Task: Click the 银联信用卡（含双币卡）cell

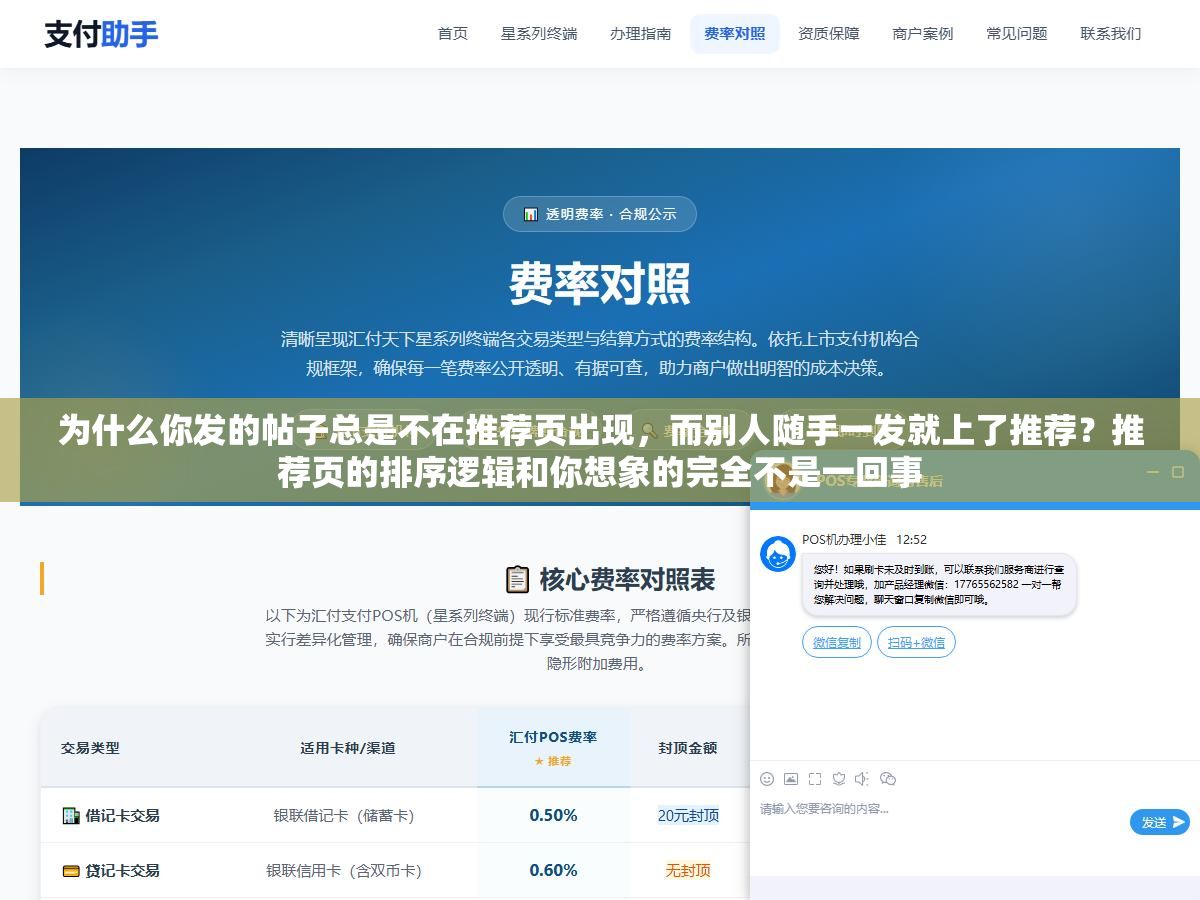Action: tap(344, 870)
